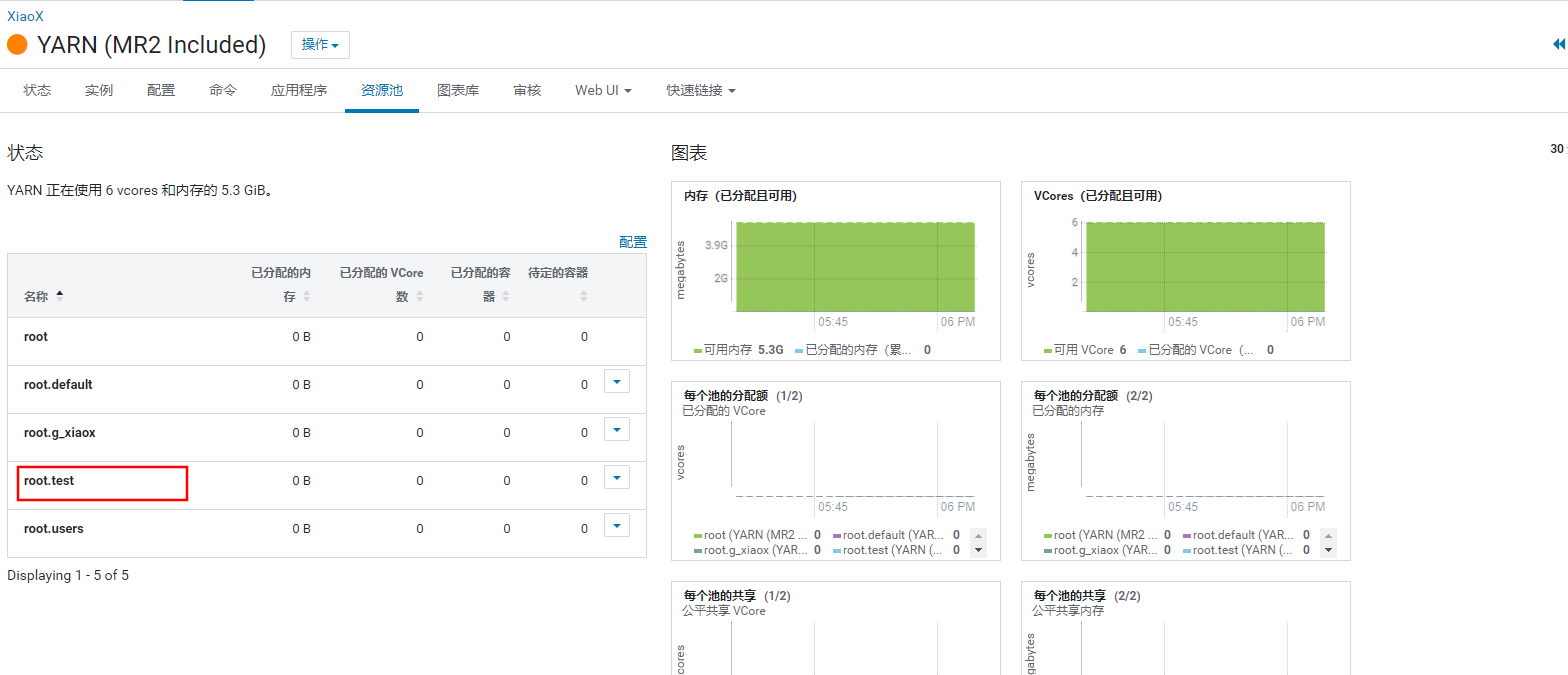This screenshot has width=1568, height=675.
Task: Click the orange YARN status circle icon
Action: pos(17,45)
